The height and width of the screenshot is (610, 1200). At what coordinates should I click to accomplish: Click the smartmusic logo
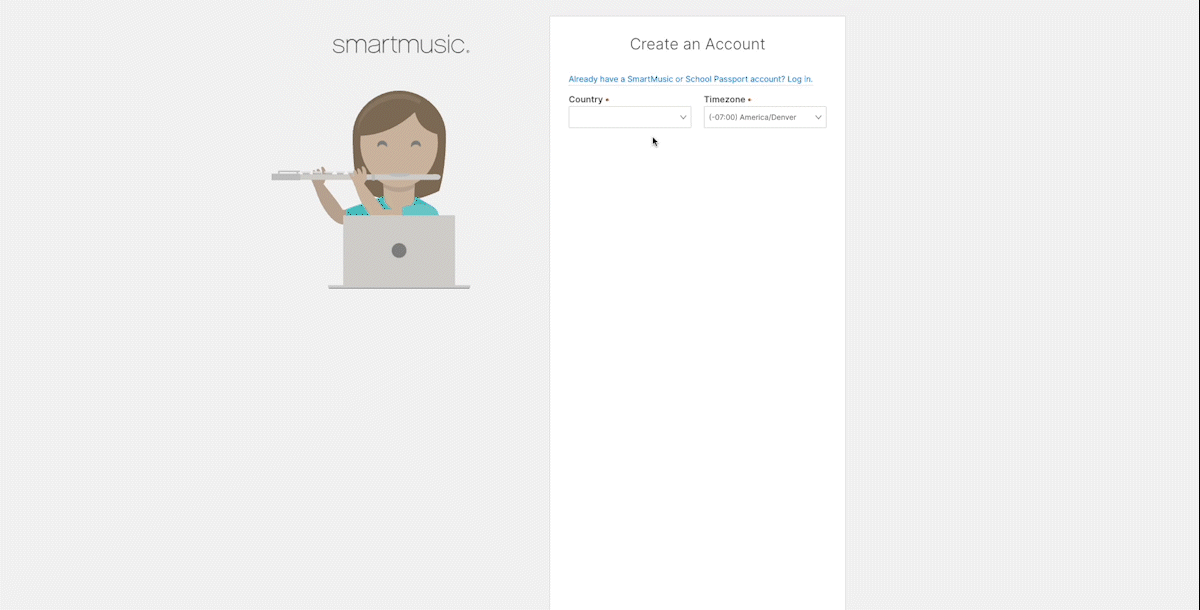coord(401,45)
